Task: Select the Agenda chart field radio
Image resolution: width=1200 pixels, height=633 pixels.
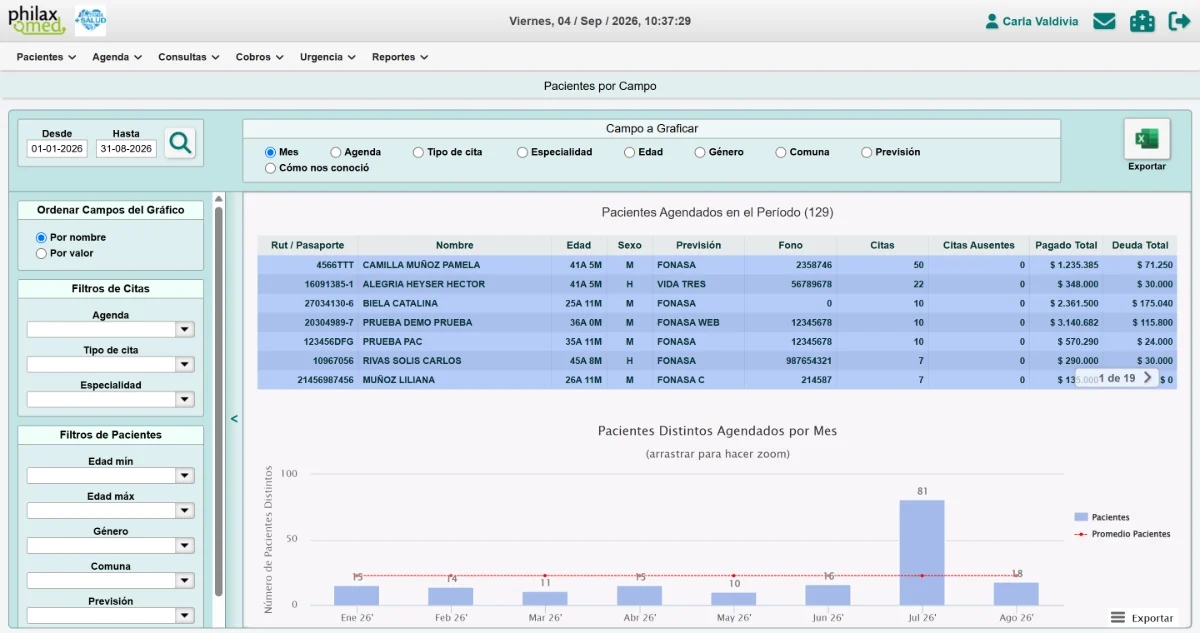Action: point(336,152)
